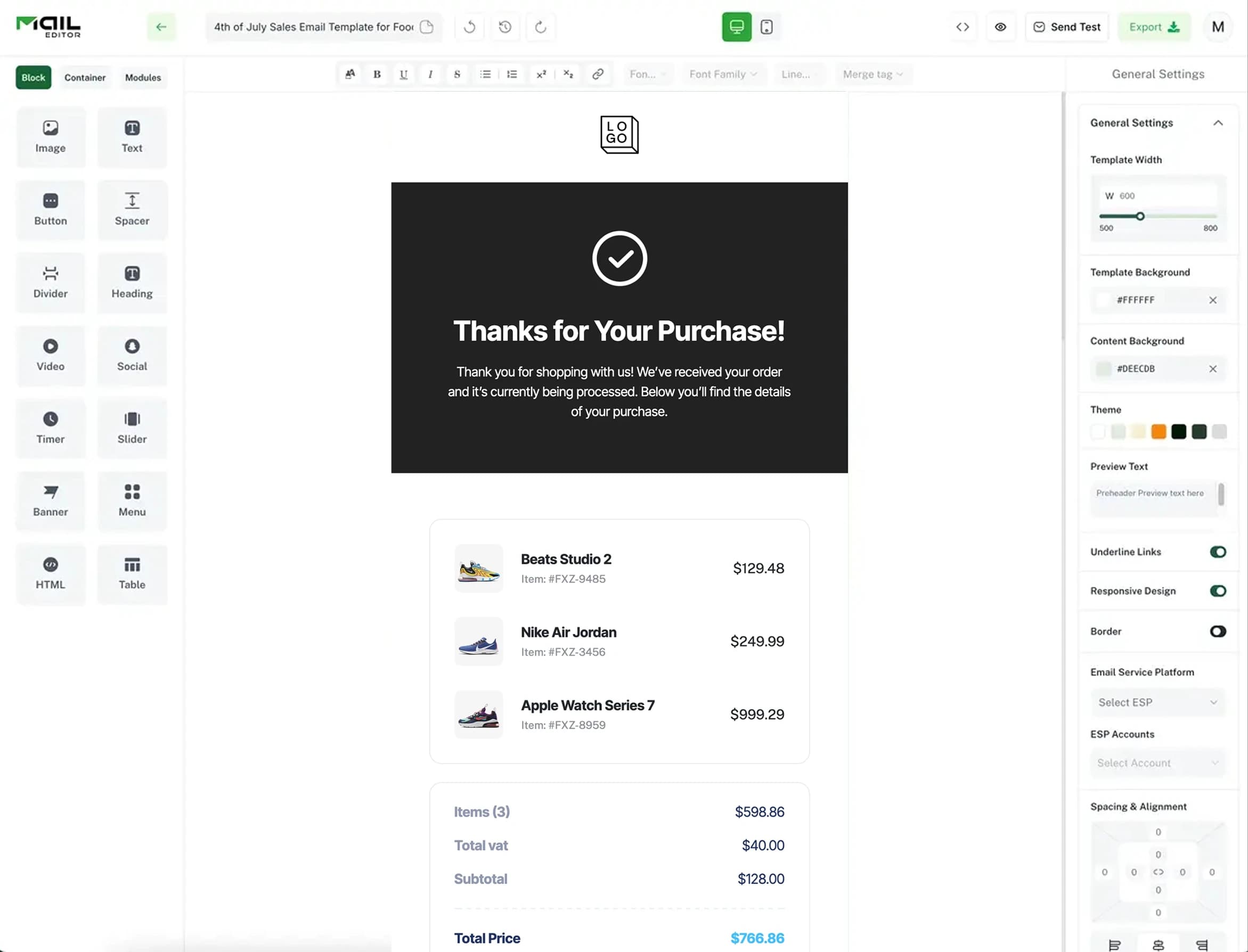
Task: Add an HTML block
Action: tap(51, 573)
